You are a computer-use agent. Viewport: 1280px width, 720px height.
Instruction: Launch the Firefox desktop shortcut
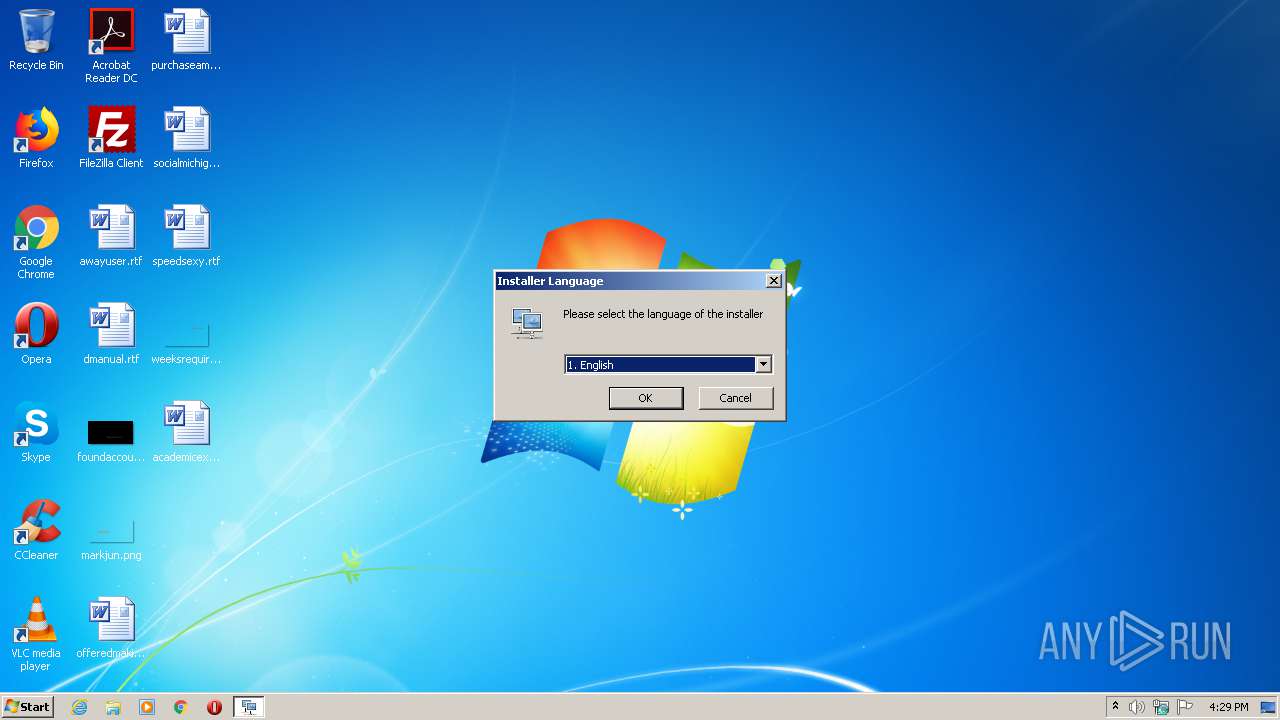[36, 138]
